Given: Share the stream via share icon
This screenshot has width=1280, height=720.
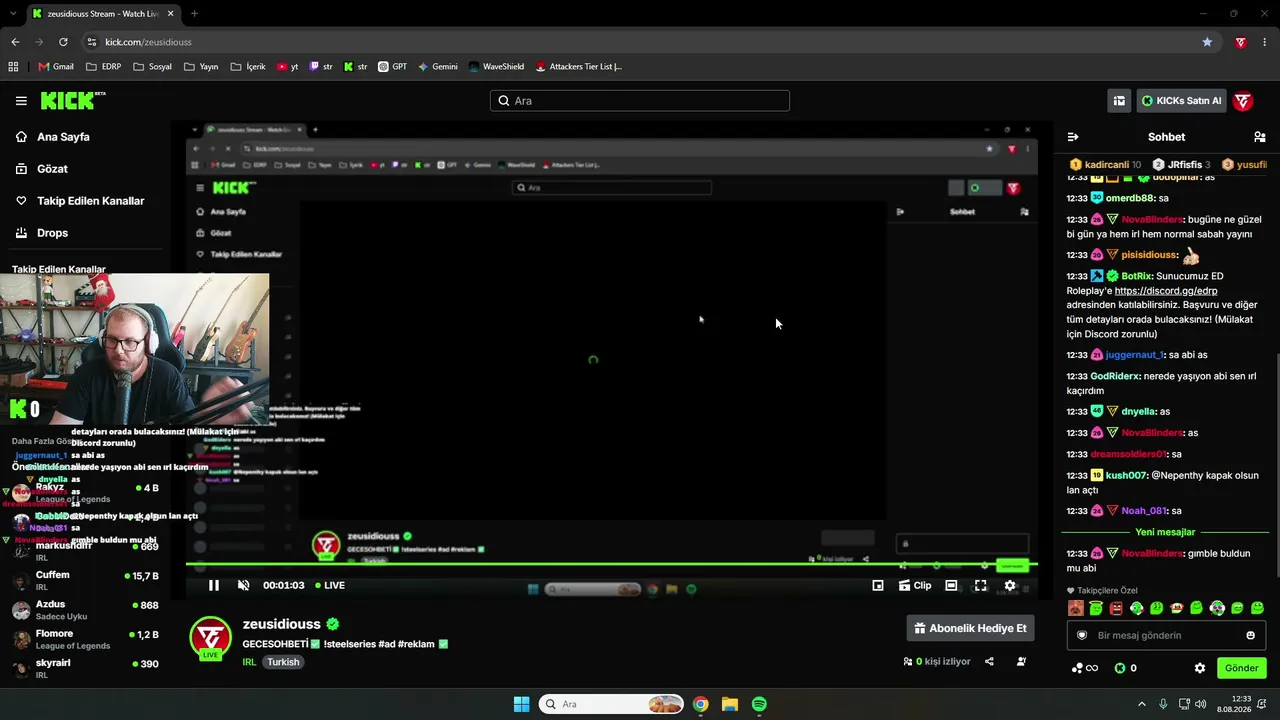Looking at the screenshot, I should click(x=989, y=662).
